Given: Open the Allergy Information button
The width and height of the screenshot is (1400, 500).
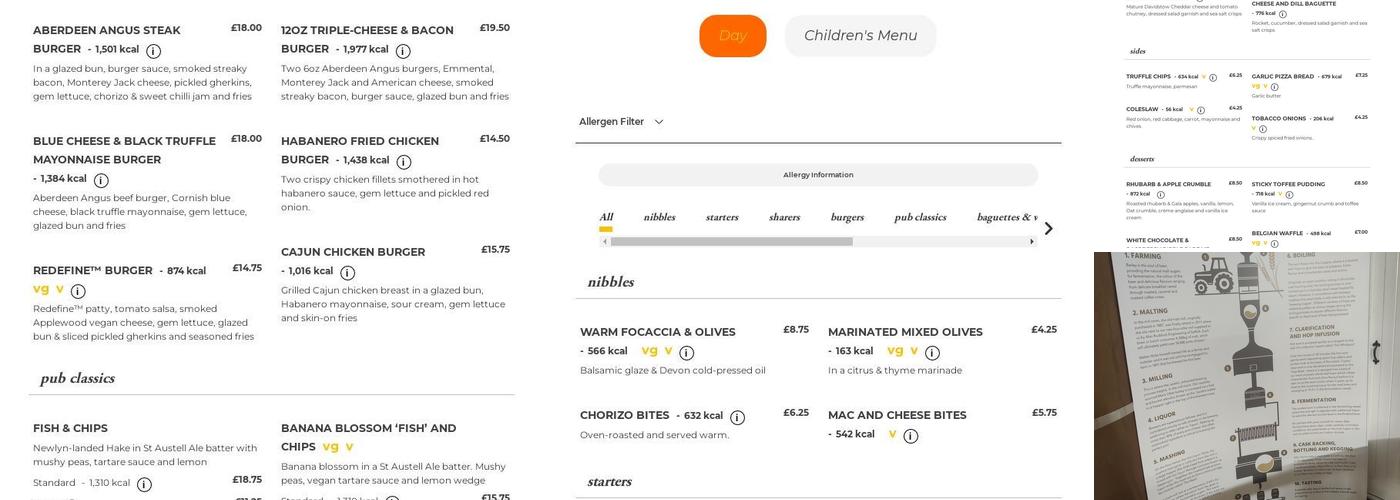Looking at the screenshot, I should tap(818, 175).
